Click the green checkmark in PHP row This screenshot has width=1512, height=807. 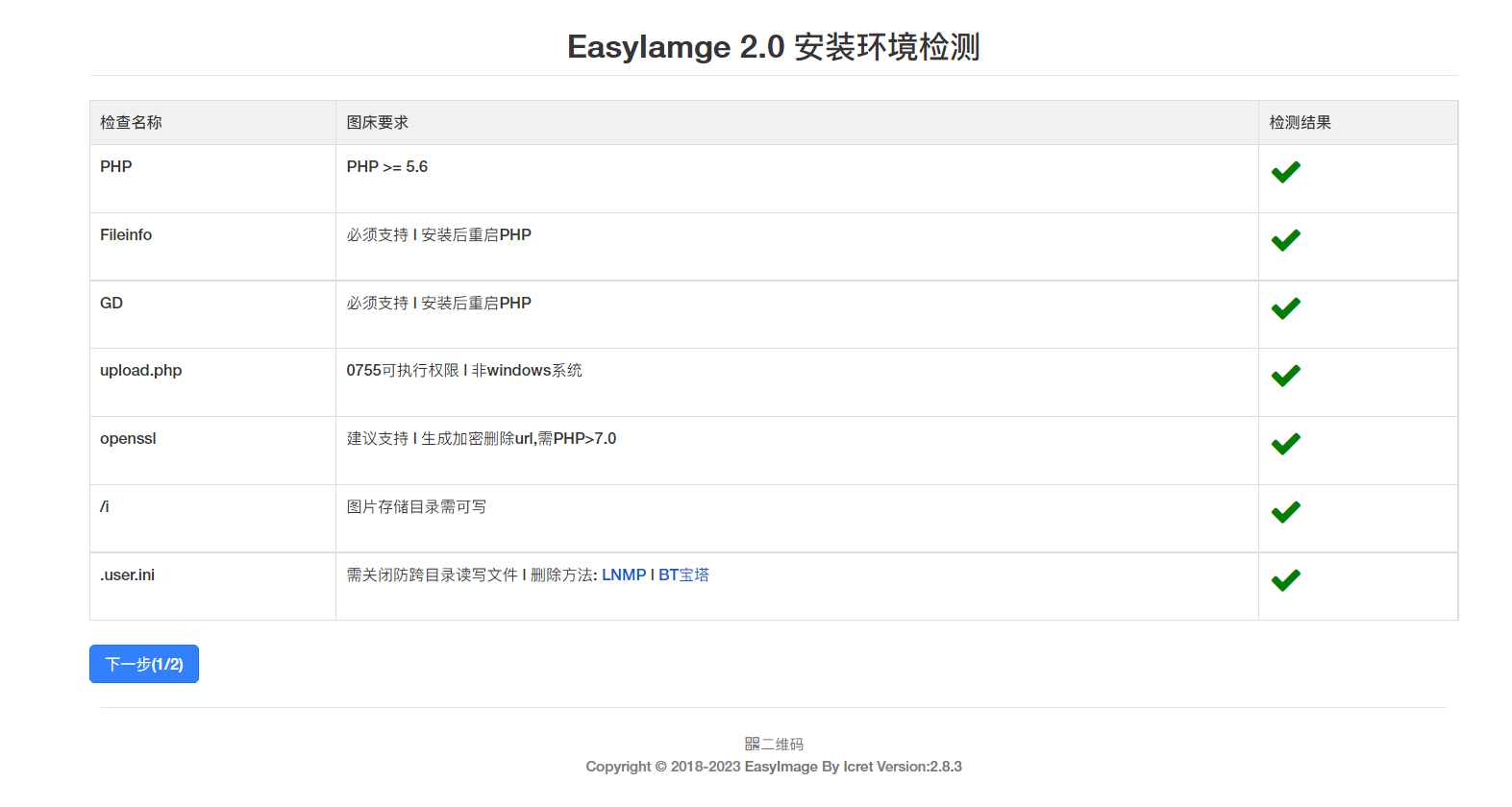1285,172
